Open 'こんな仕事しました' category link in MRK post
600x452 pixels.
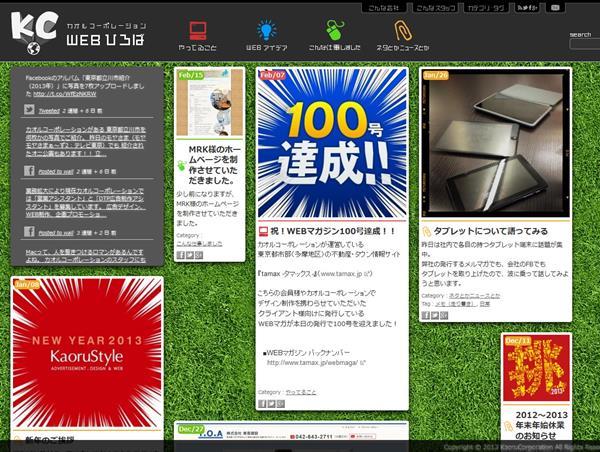pos(199,244)
